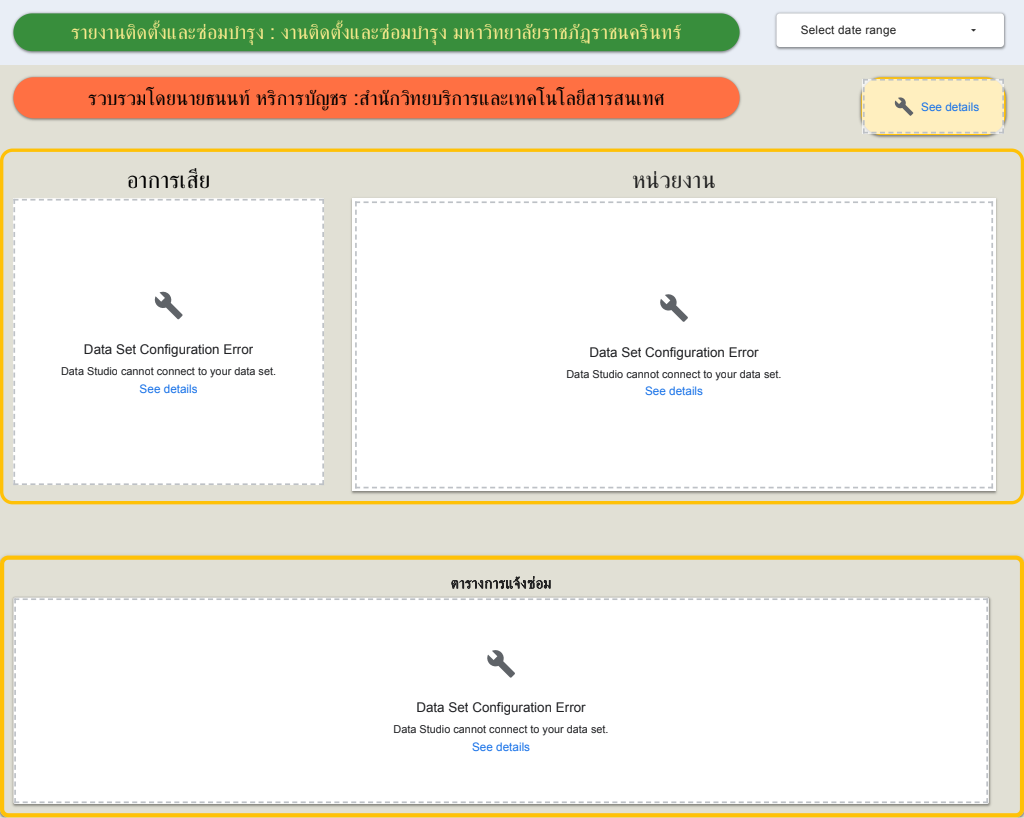Open See details in ตารางการแจ้งซ่อม table error
Viewport: 1024px width, 818px height.
500,747
